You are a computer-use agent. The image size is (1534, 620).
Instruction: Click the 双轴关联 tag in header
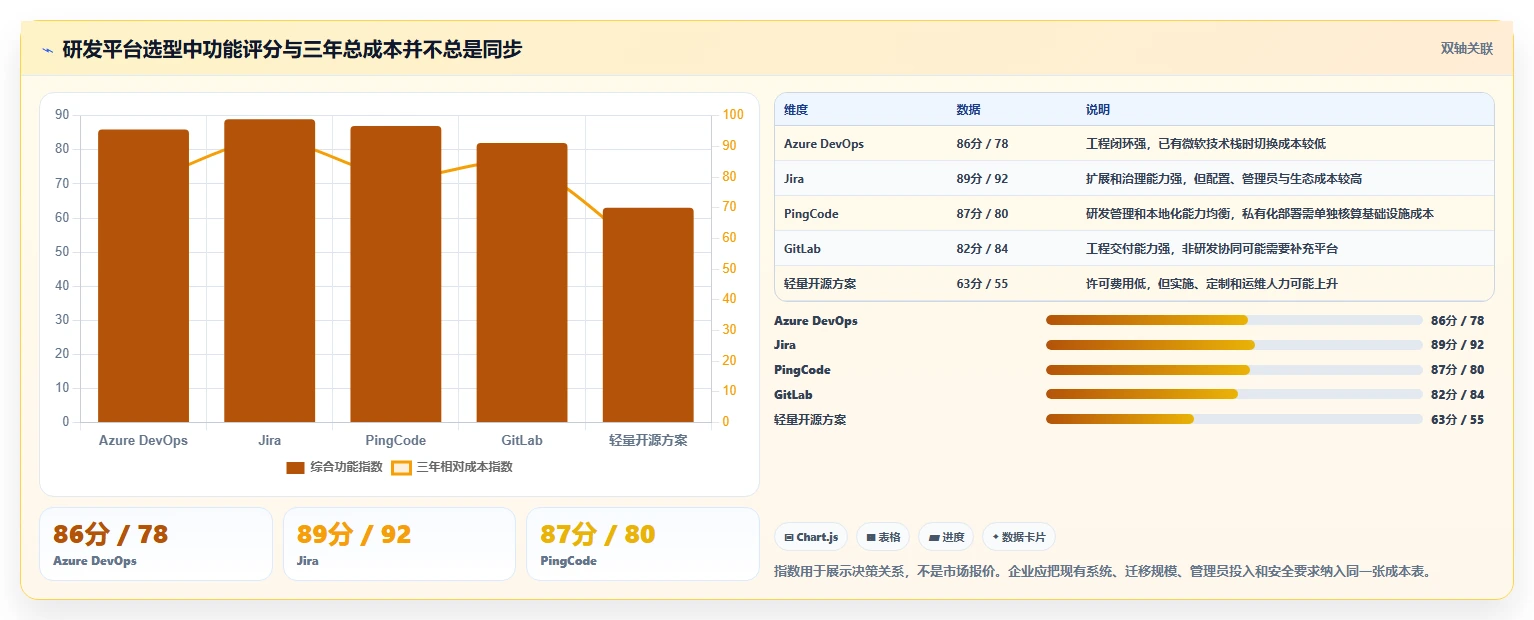1467,49
